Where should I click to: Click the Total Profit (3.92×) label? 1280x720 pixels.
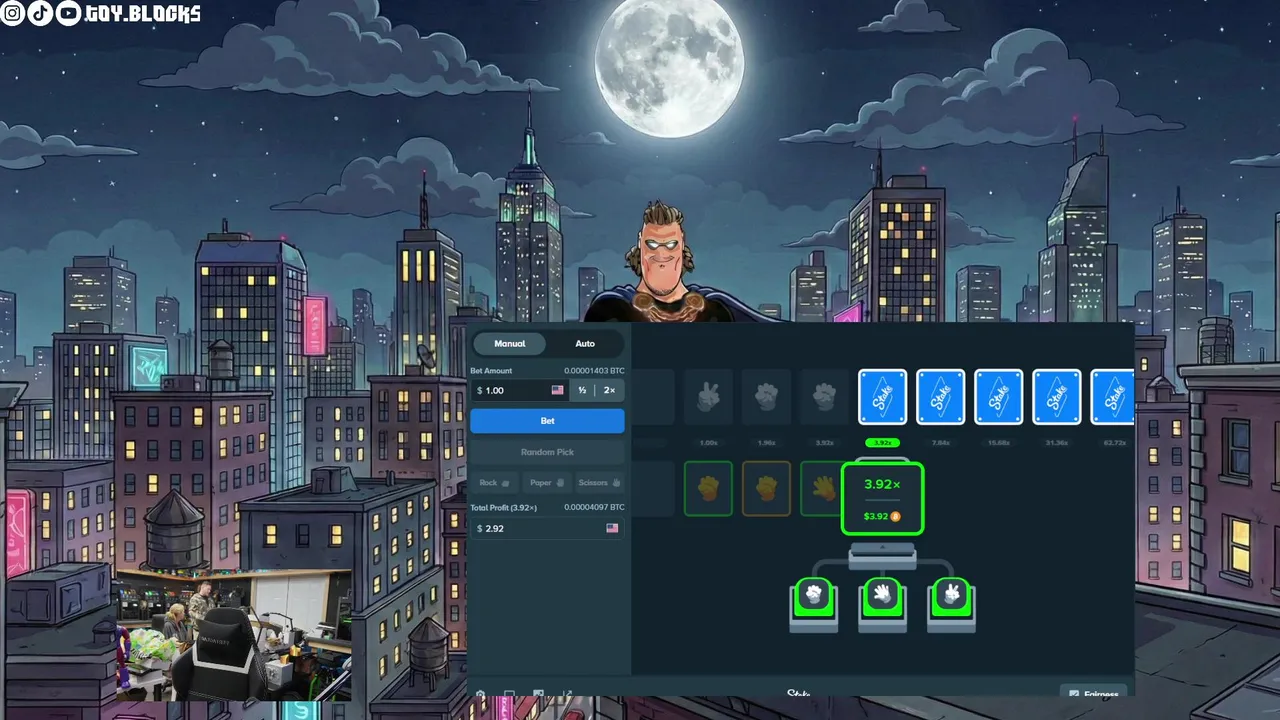(504, 507)
